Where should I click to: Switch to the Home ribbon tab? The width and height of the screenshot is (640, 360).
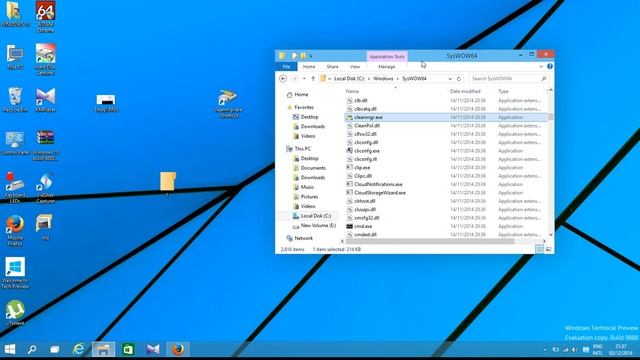pos(309,67)
